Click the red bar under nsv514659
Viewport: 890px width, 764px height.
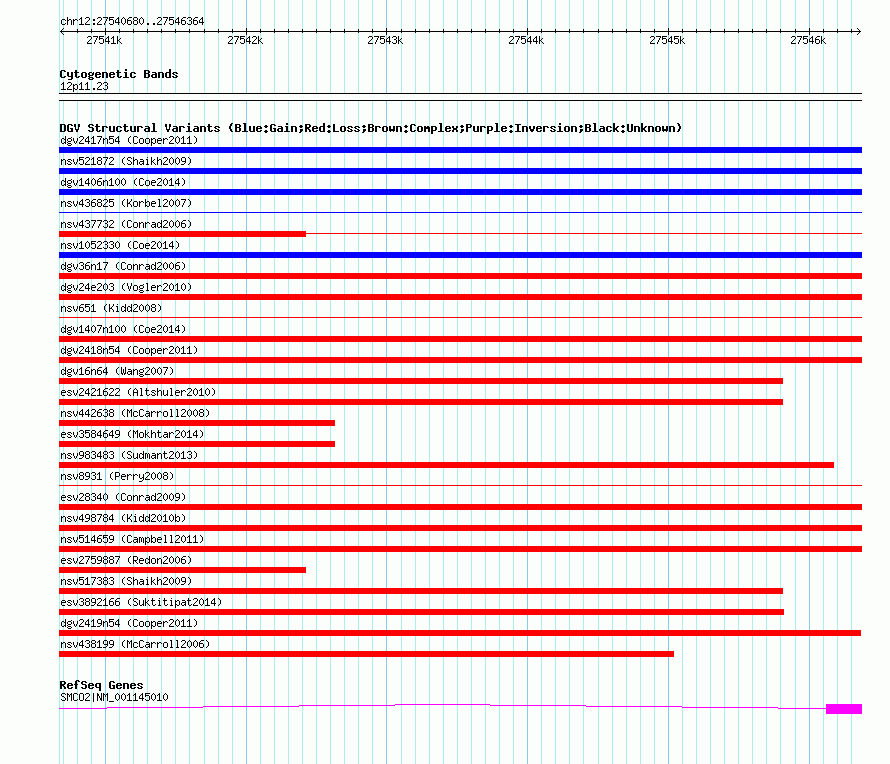click(x=460, y=549)
